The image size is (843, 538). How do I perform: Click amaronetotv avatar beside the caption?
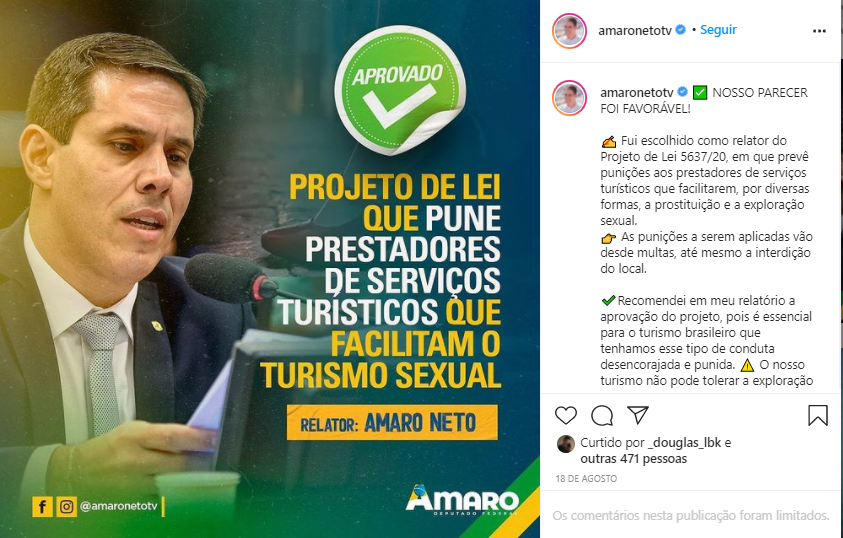569,98
